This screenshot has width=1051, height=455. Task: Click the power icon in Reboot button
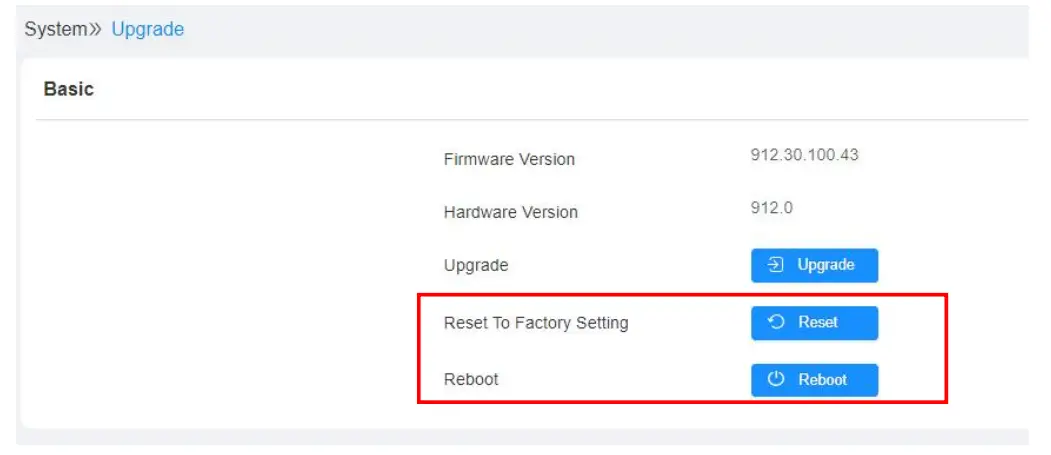point(776,379)
